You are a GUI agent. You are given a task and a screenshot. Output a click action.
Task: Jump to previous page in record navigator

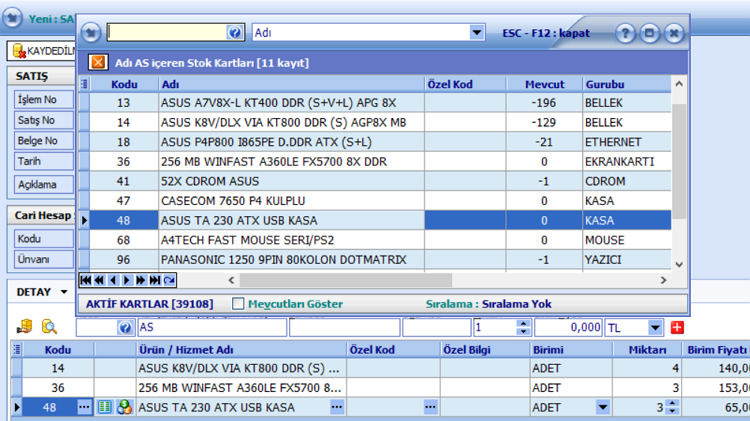(99, 280)
